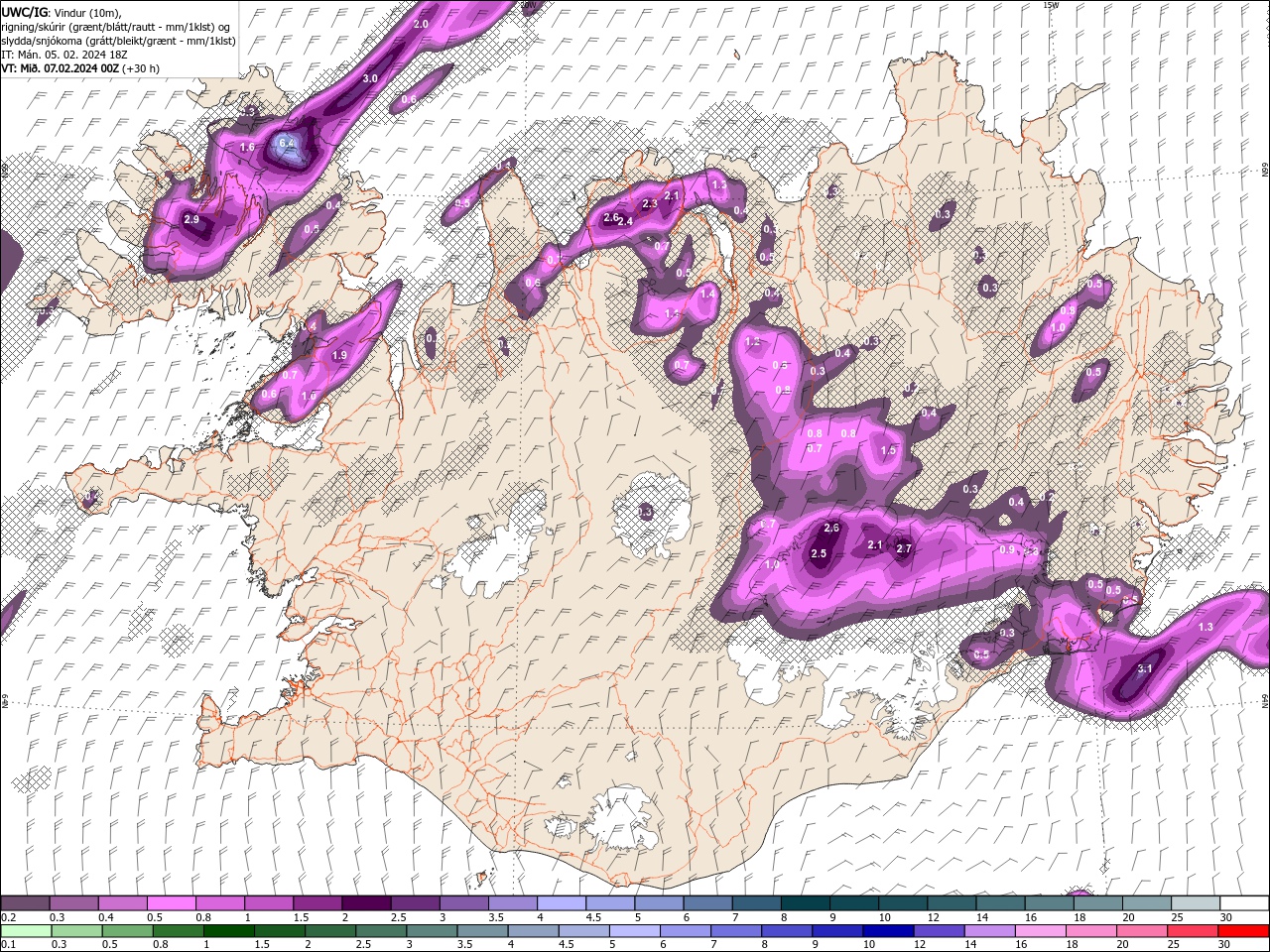Image resolution: width=1270 pixels, height=952 pixels.
Task: Click the dusky purple 0.2 swatch in purple legend row
Action: [25, 903]
